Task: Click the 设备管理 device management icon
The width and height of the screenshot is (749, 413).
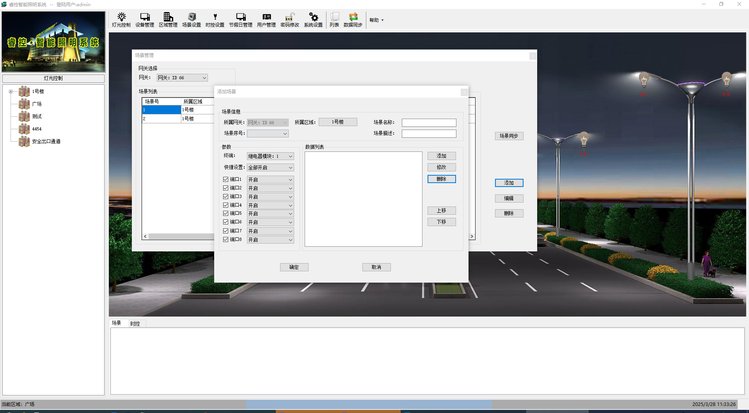Action: 145,18
